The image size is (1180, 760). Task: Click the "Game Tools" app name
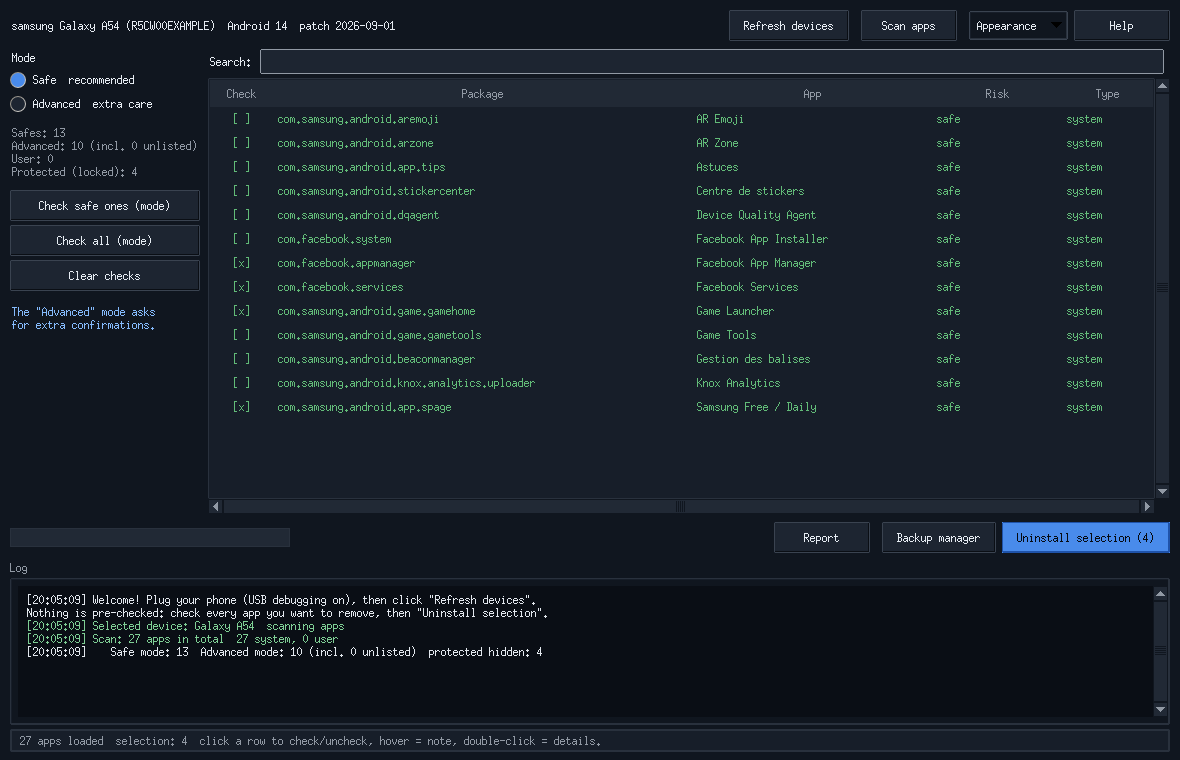click(726, 335)
